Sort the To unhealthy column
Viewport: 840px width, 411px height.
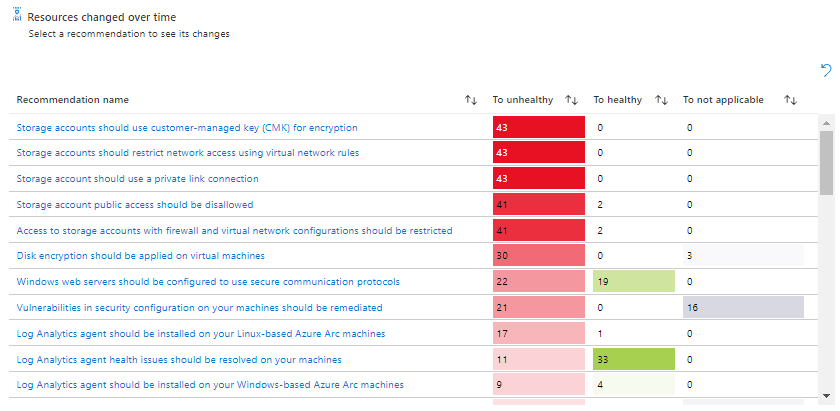[572, 100]
